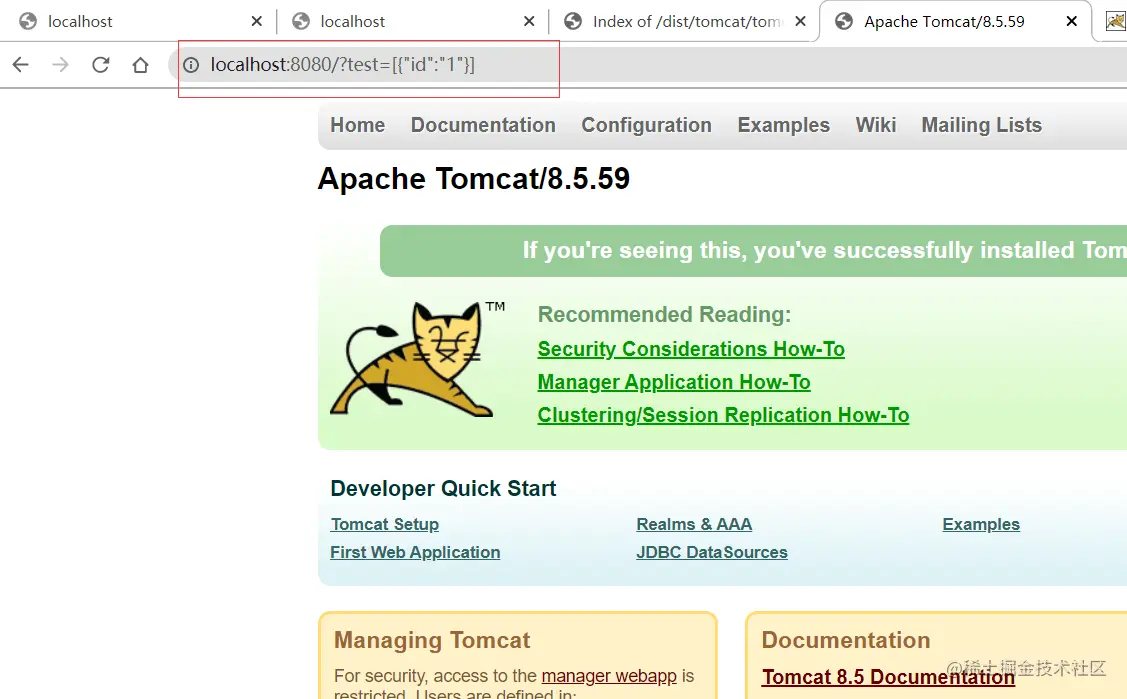The height and width of the screenshot is (699, 1127).
Task: Close the first localhost tab
Action: [x=257, y=22]
